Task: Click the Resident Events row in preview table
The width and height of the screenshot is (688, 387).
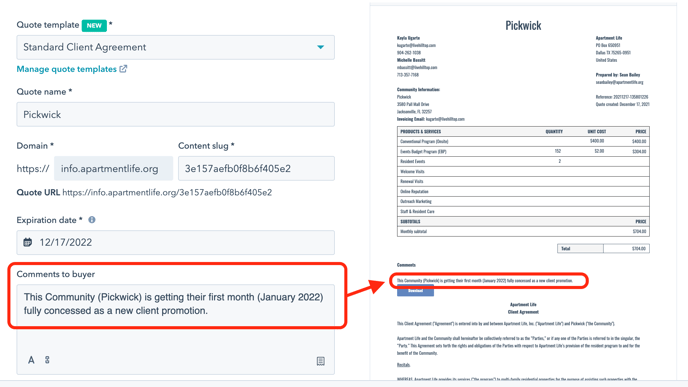Action: tap(523, 161)
